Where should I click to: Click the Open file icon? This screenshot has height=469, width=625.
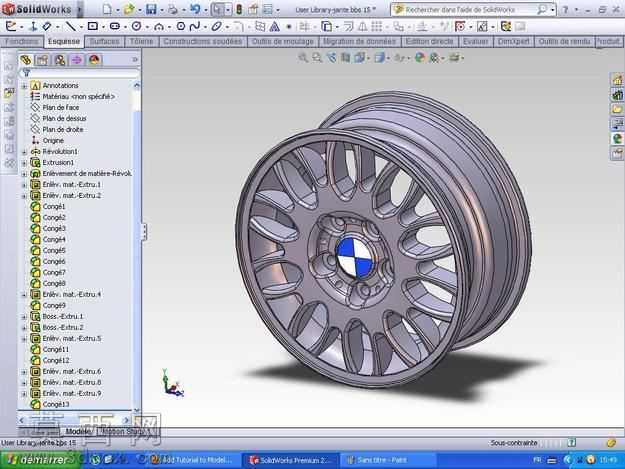tap(128, 9)
